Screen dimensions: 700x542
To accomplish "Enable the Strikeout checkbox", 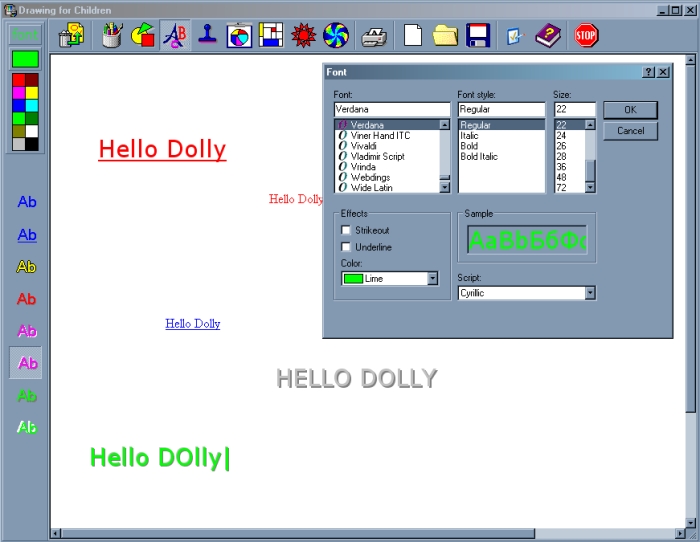I will 346,230.
